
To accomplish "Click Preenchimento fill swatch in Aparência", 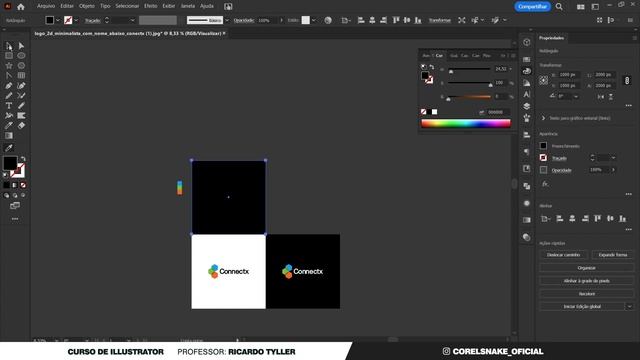I will [x=543, y=146].
